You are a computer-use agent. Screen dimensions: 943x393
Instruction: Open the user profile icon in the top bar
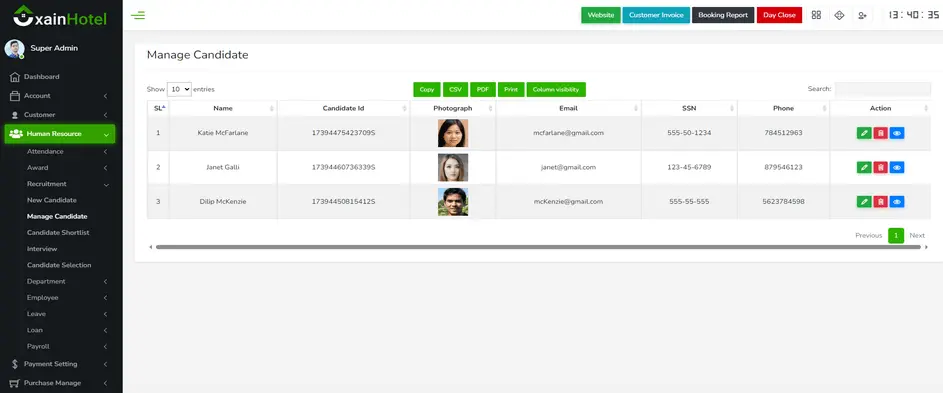click(x=862, y=16)
